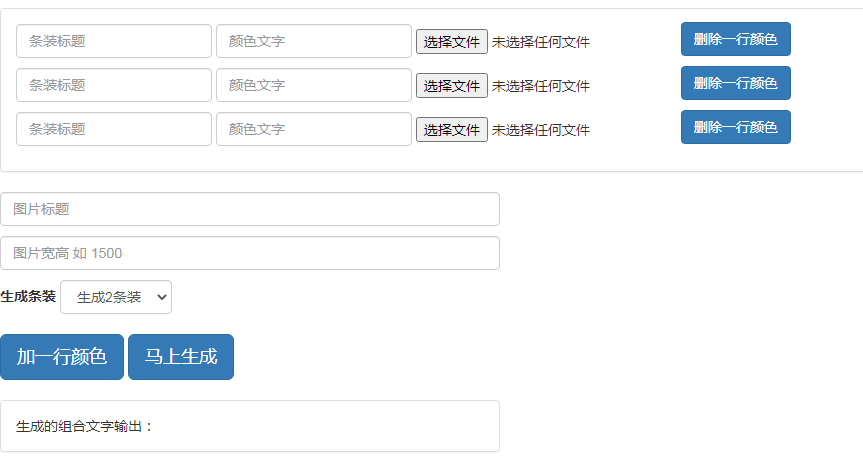
Task: Choose a file in the second row
Action: tap(452, 86)
